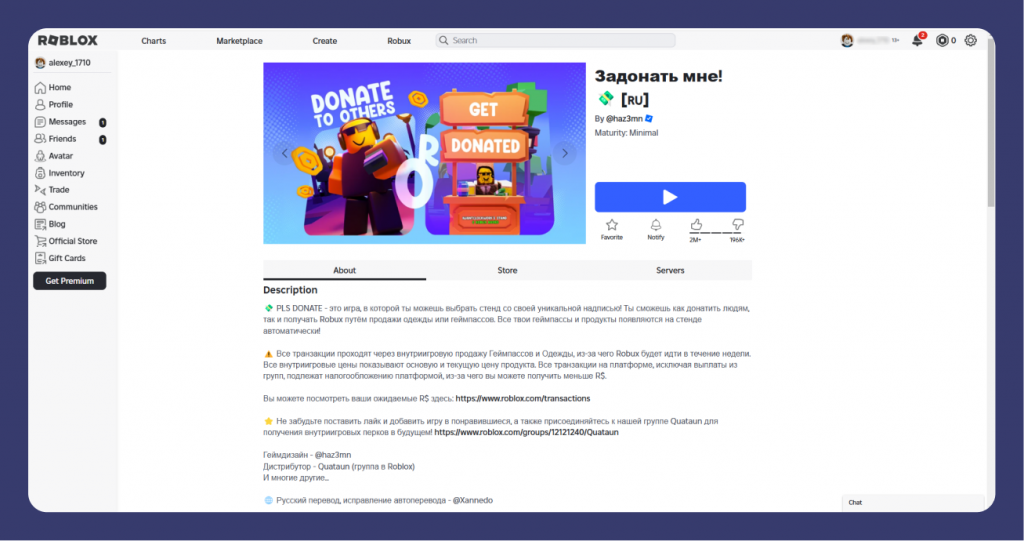Viewport: 1024px width, 541px height.
Task: Dislike the game with thumbs down
Action: 737,226
